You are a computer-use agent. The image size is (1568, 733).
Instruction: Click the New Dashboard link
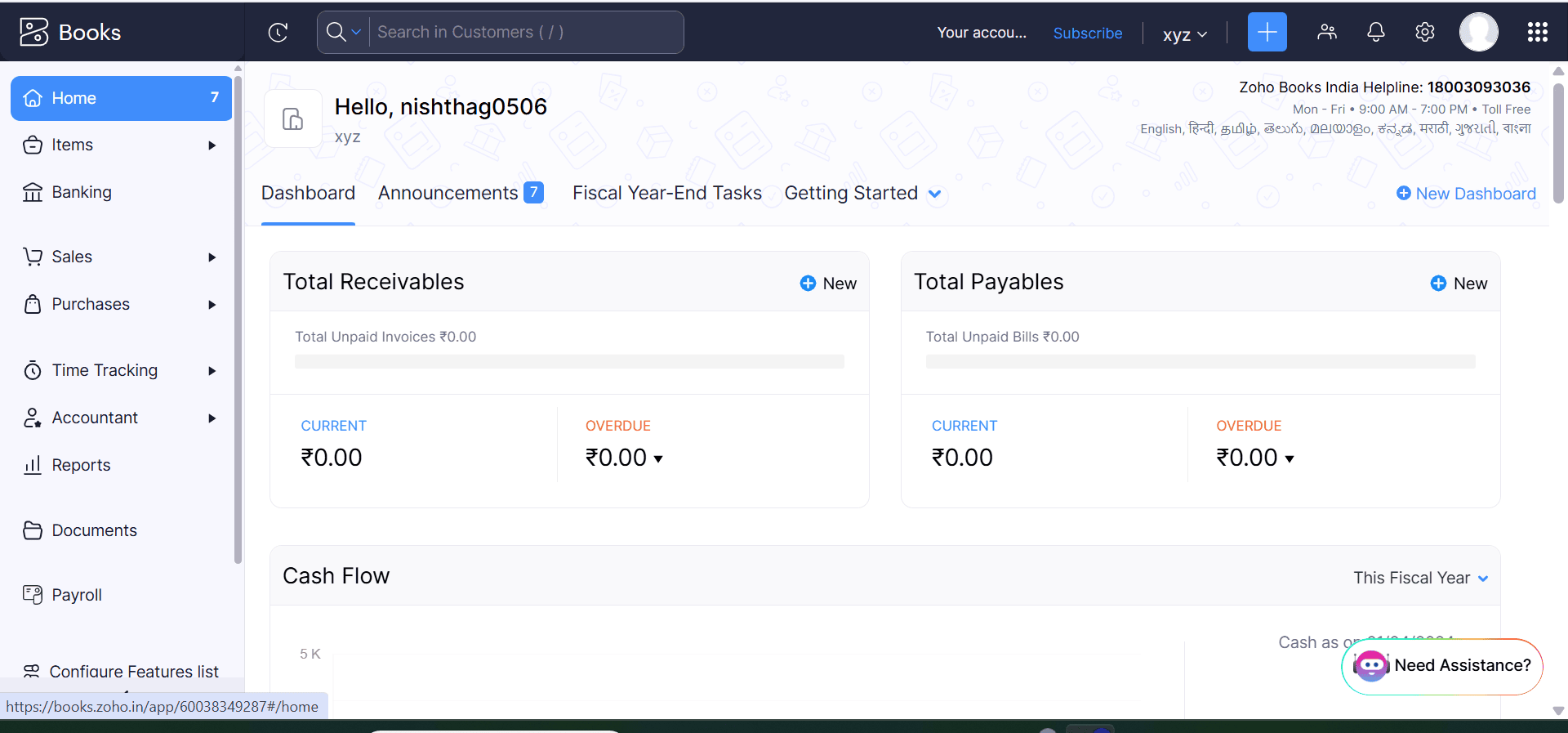(1467, 193)
